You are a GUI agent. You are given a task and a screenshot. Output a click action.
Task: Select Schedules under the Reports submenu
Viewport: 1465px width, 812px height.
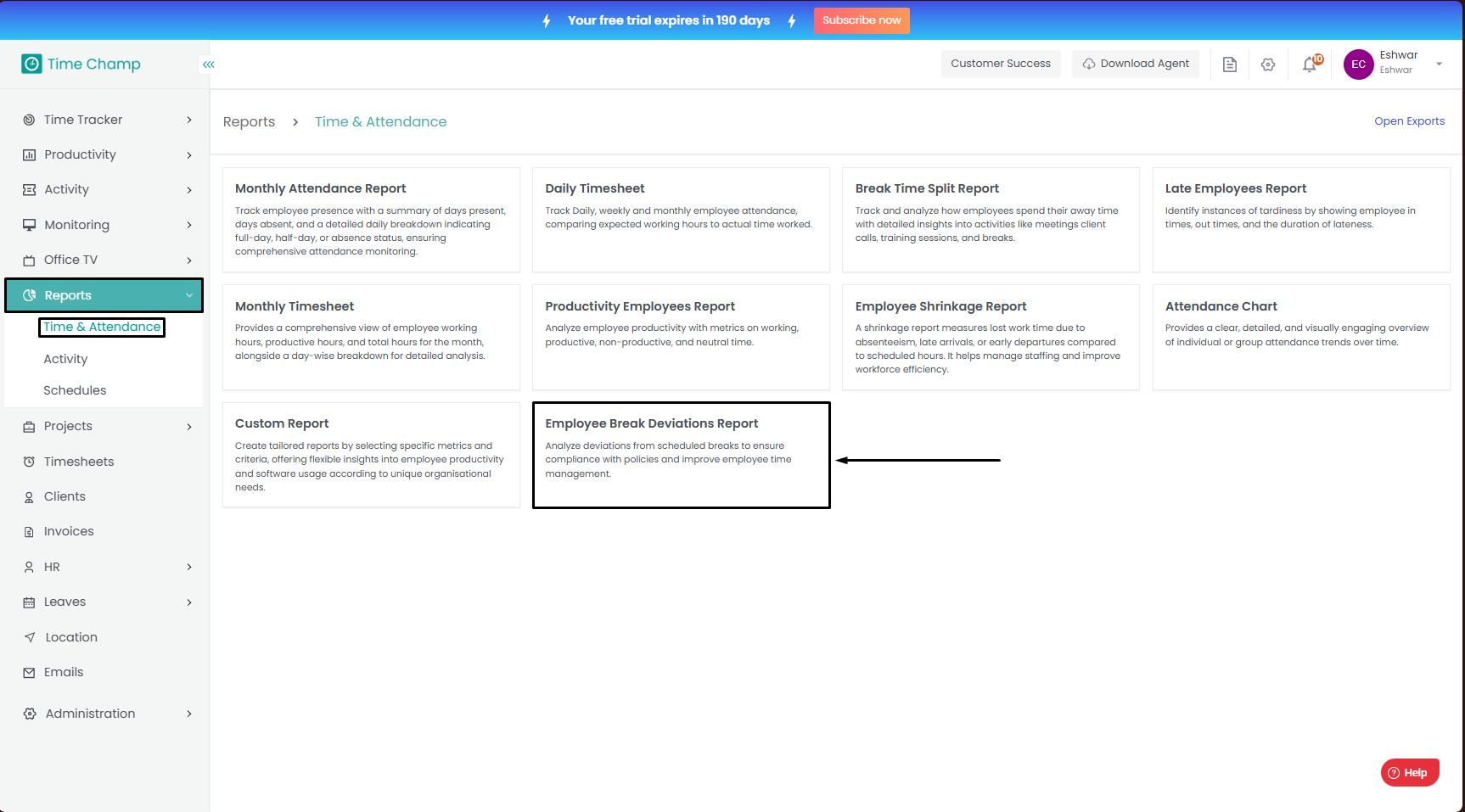(75, 390)
